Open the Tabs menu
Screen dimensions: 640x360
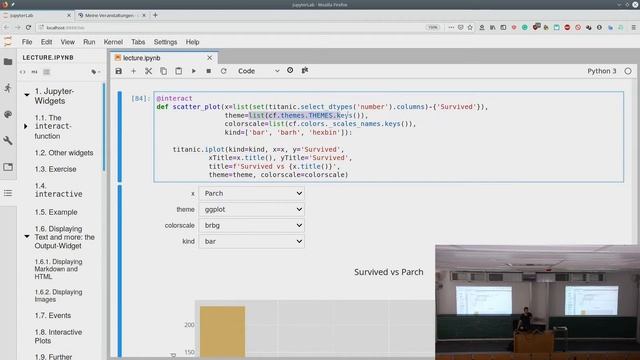point(138,42)
